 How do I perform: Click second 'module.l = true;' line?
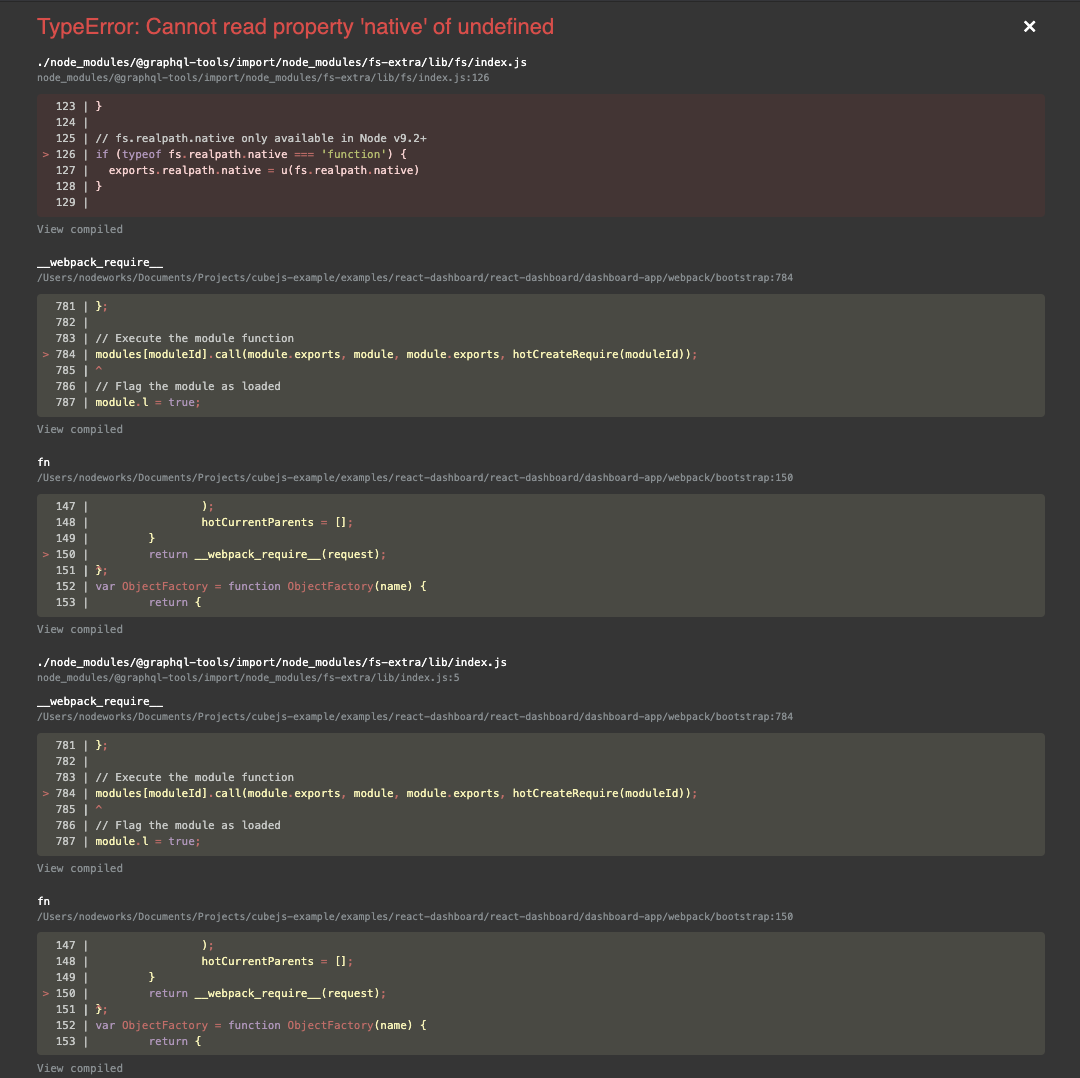tap(148, 841)
